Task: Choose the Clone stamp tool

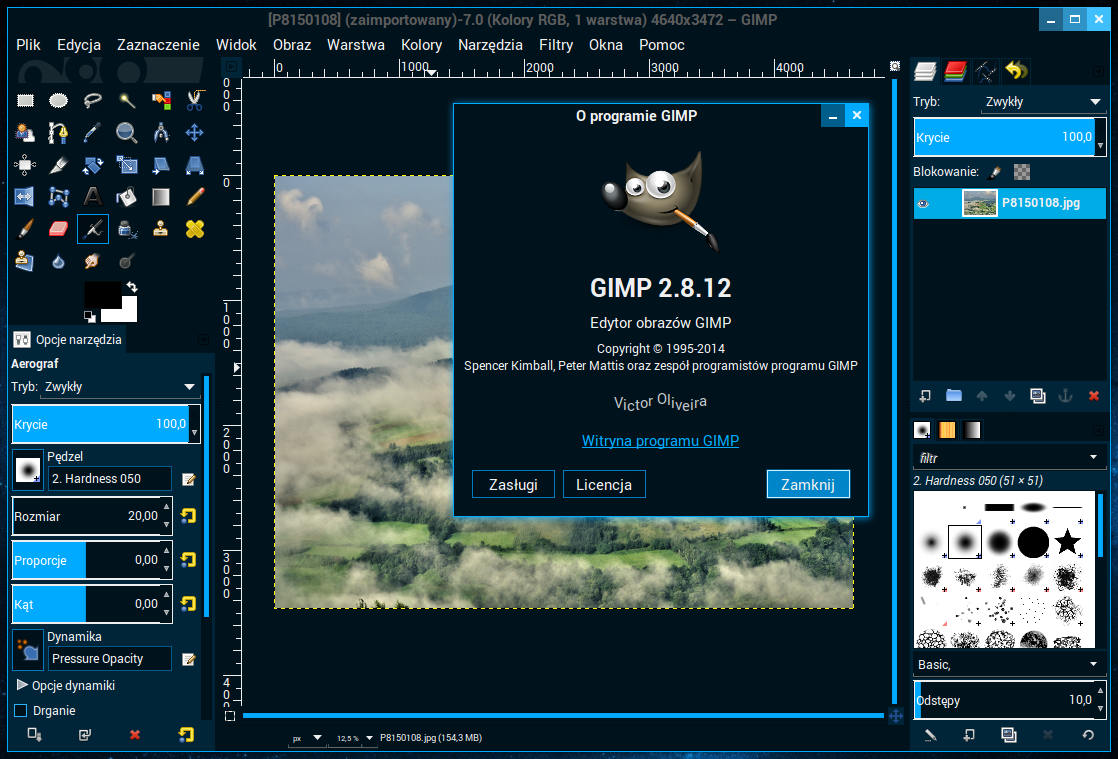Action: coord(161,229)
